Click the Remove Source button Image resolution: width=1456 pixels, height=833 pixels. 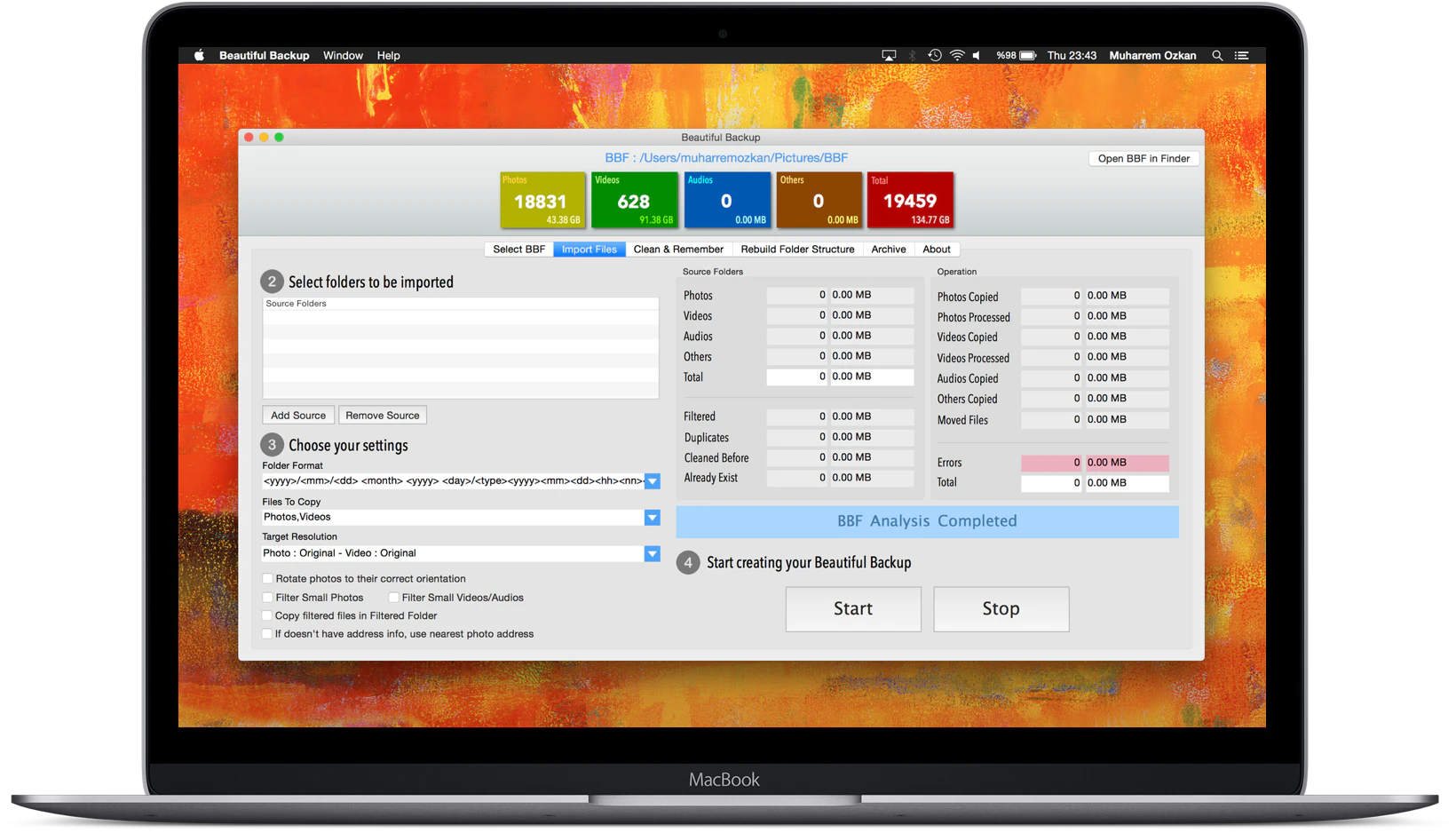pyautogui.click(x=383, y=416)
